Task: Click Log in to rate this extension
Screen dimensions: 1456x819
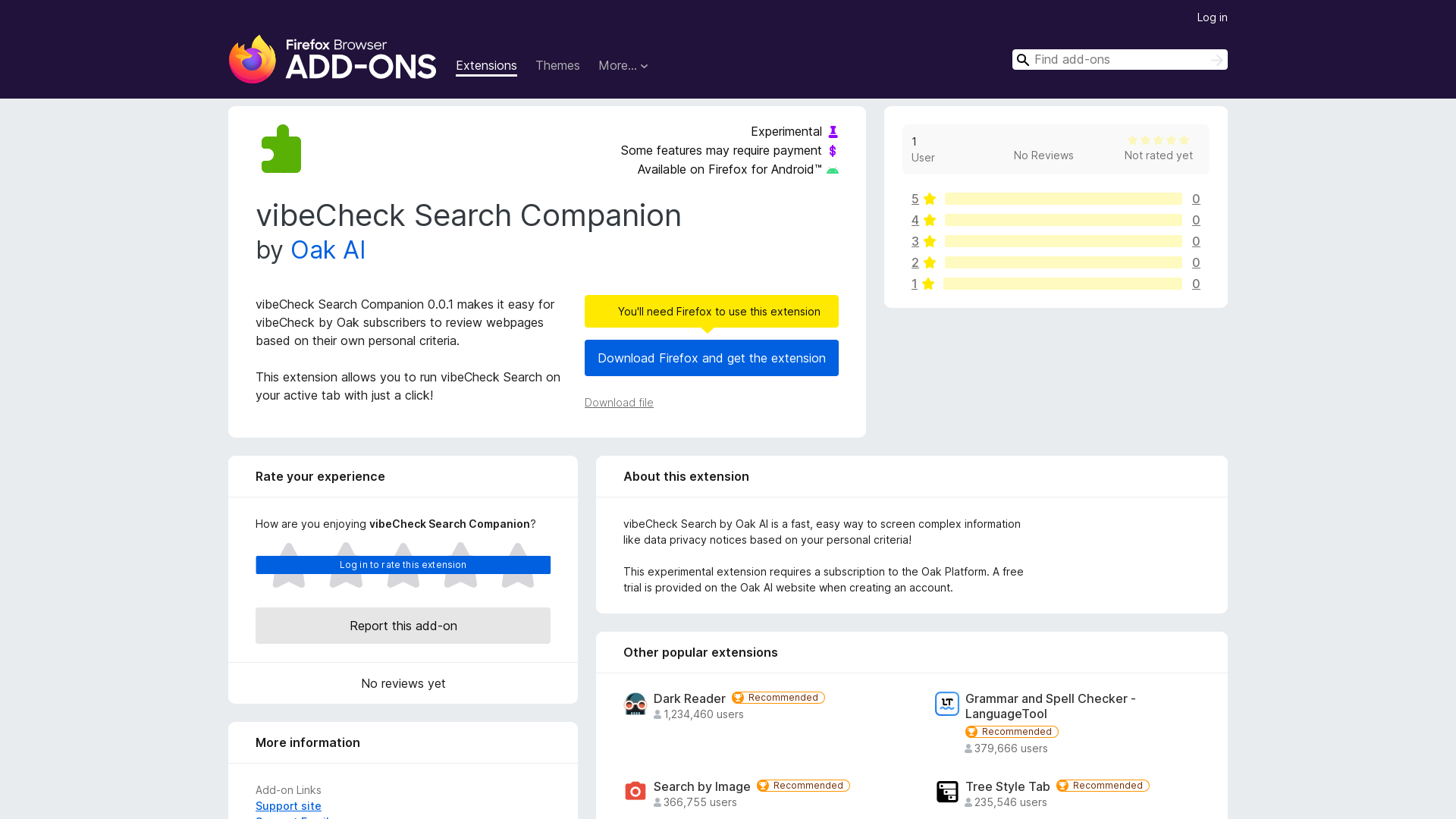Action: tap(403, 565)
